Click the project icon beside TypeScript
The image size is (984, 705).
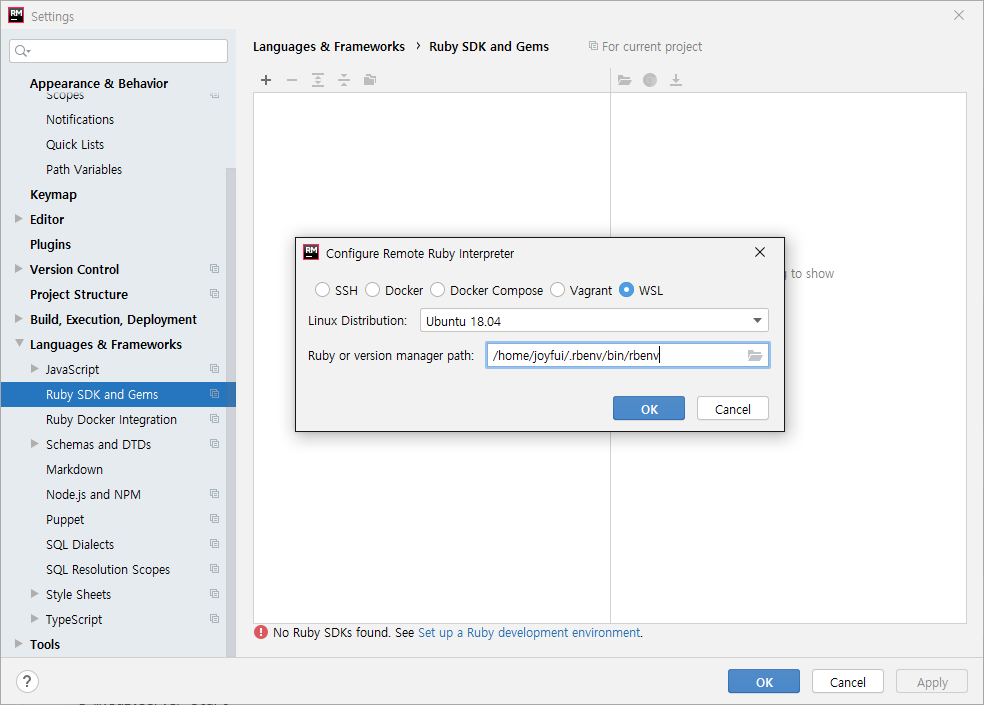[x=215, y=618]
